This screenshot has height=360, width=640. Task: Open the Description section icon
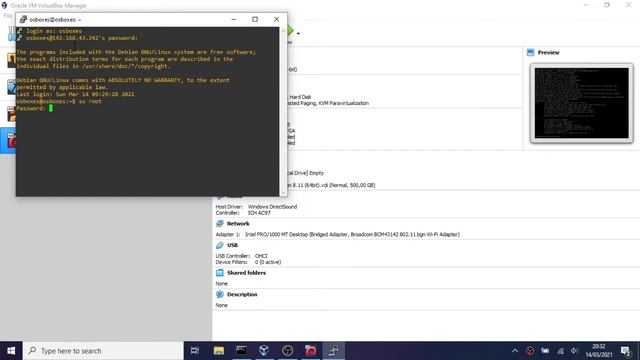pos(220,294)
